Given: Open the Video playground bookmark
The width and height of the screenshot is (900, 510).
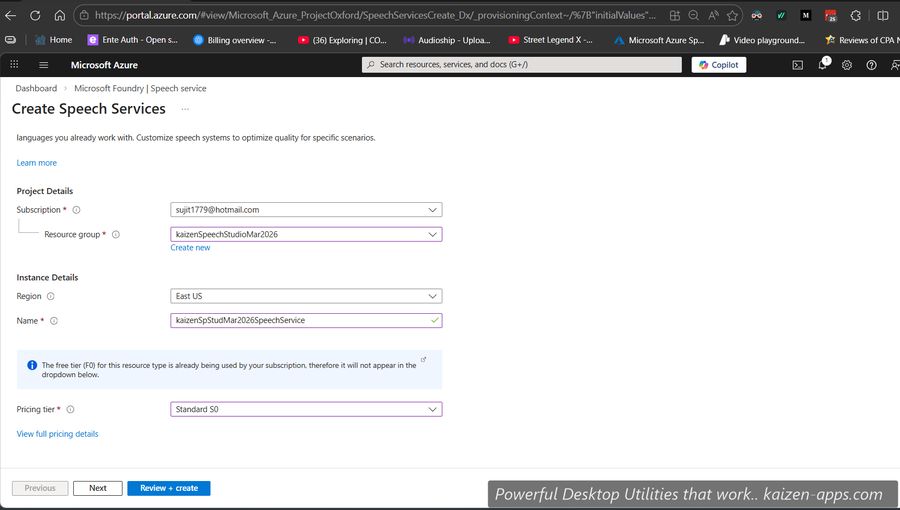Looking at the screenshot, I should tap(762, 40).
